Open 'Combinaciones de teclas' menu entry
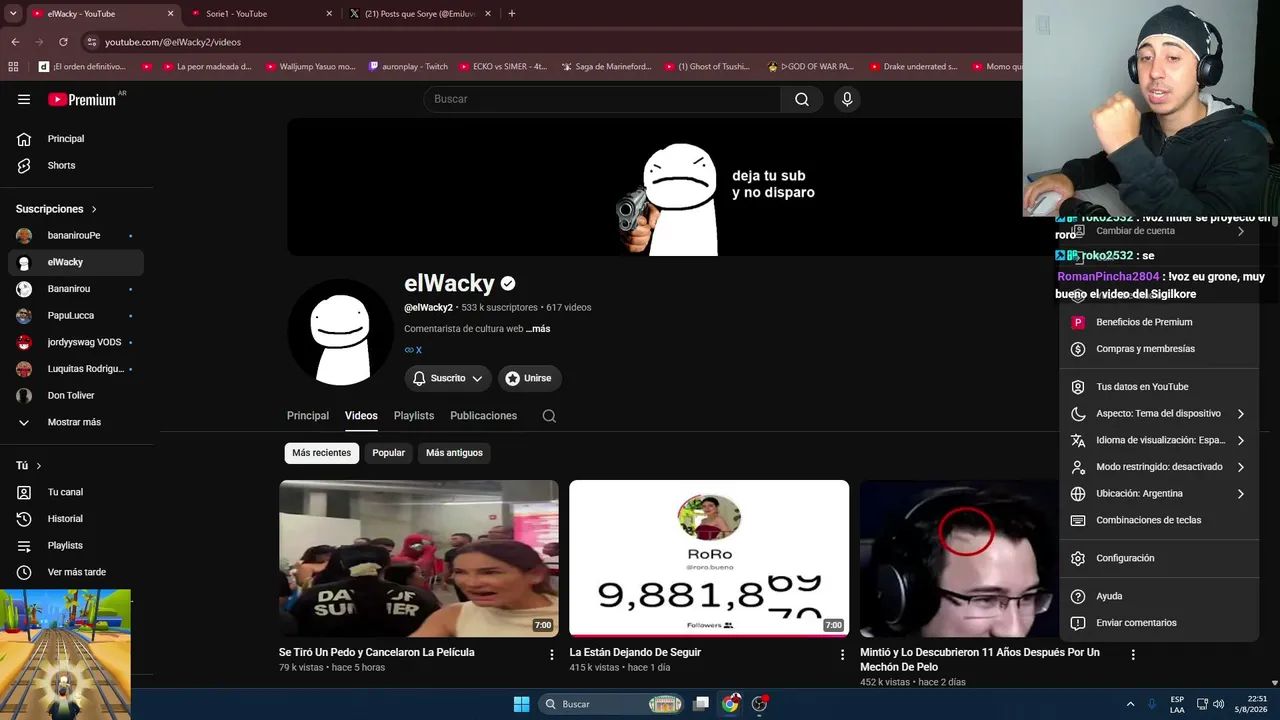The image size is (1280, 720). (1160, 520)
